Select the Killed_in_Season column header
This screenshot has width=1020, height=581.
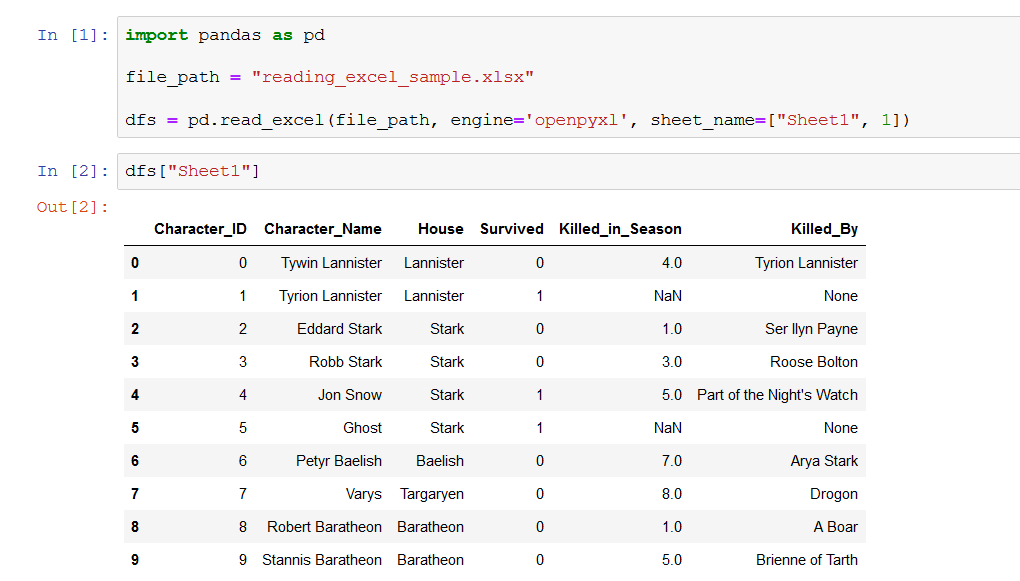coord(620,228)
